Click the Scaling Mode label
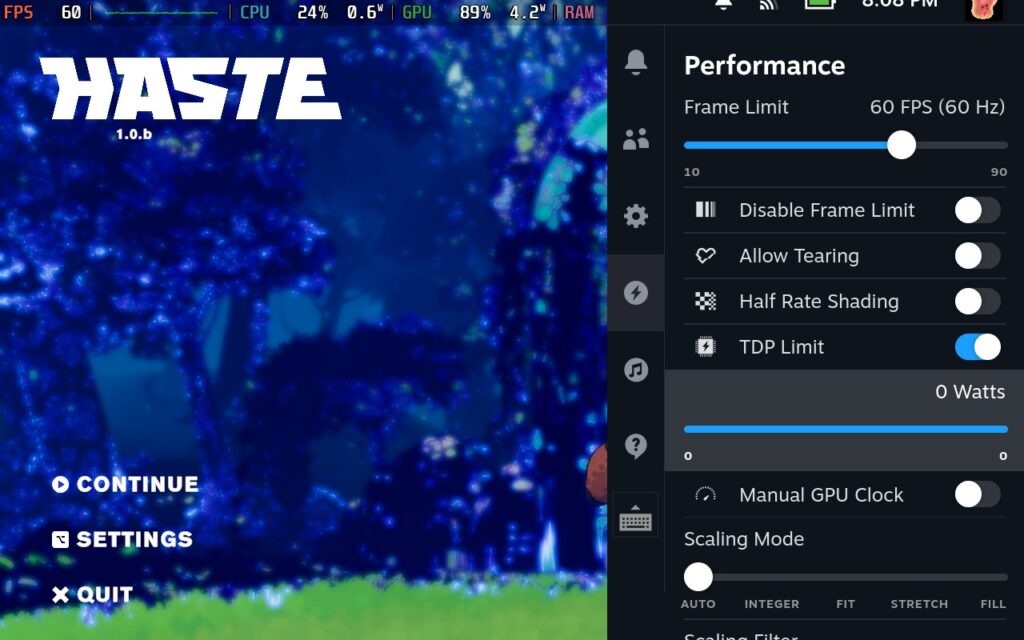1024x640 pixels. 744,539
